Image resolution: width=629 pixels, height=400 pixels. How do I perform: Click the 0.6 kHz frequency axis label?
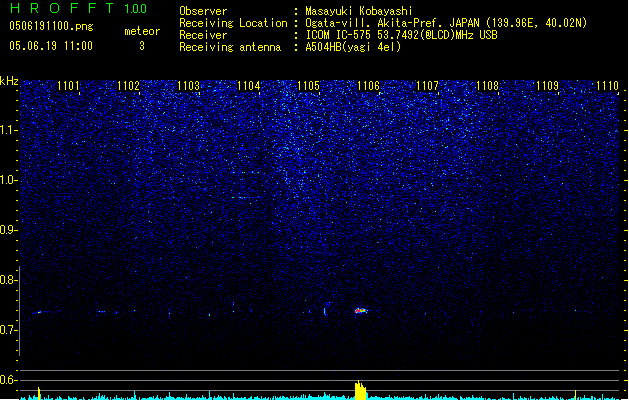pos(9,380)
